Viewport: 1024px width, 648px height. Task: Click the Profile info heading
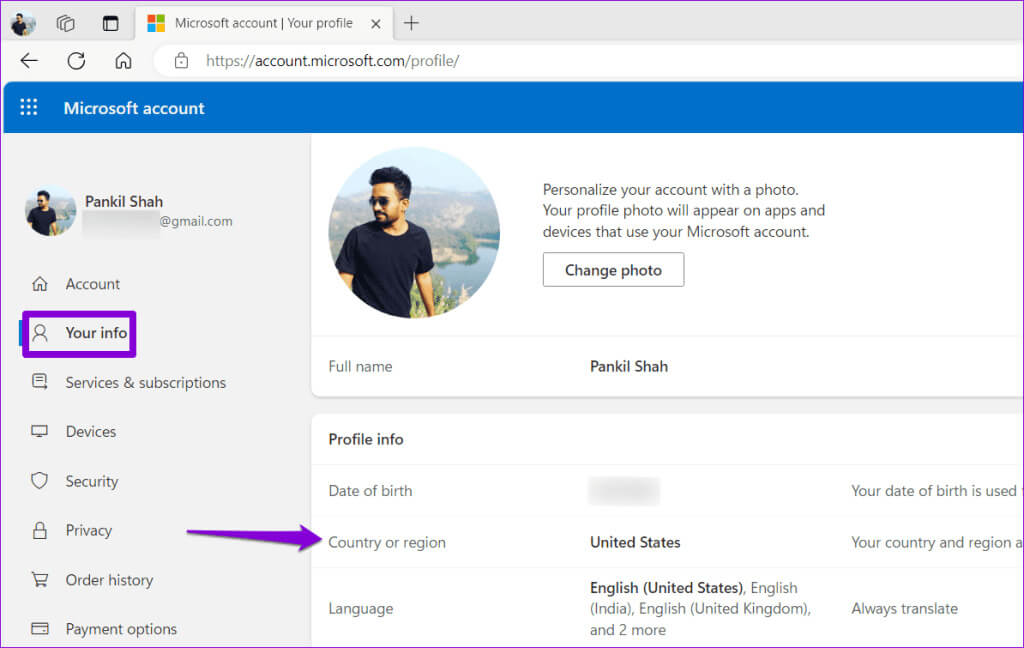(x=366, y=440)
